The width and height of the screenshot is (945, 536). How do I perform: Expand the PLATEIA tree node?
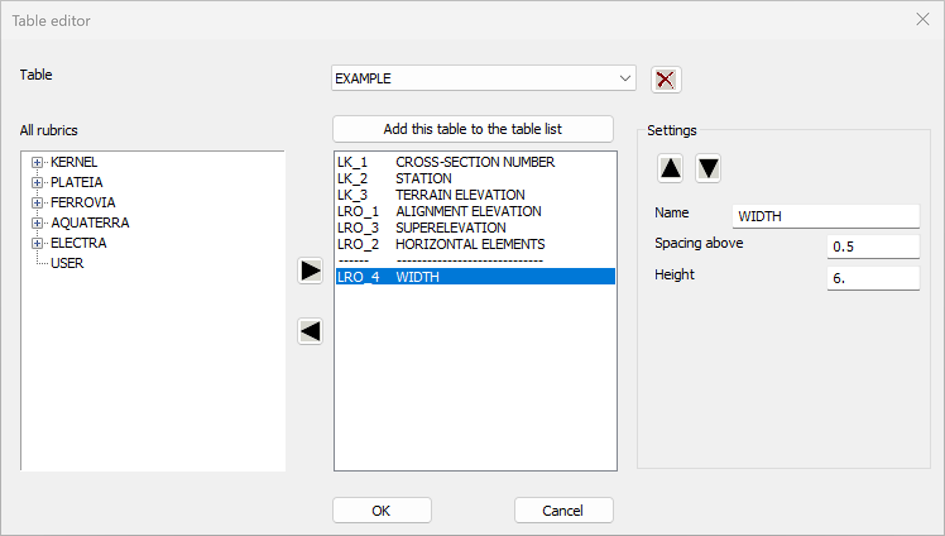tap(37, 182)
